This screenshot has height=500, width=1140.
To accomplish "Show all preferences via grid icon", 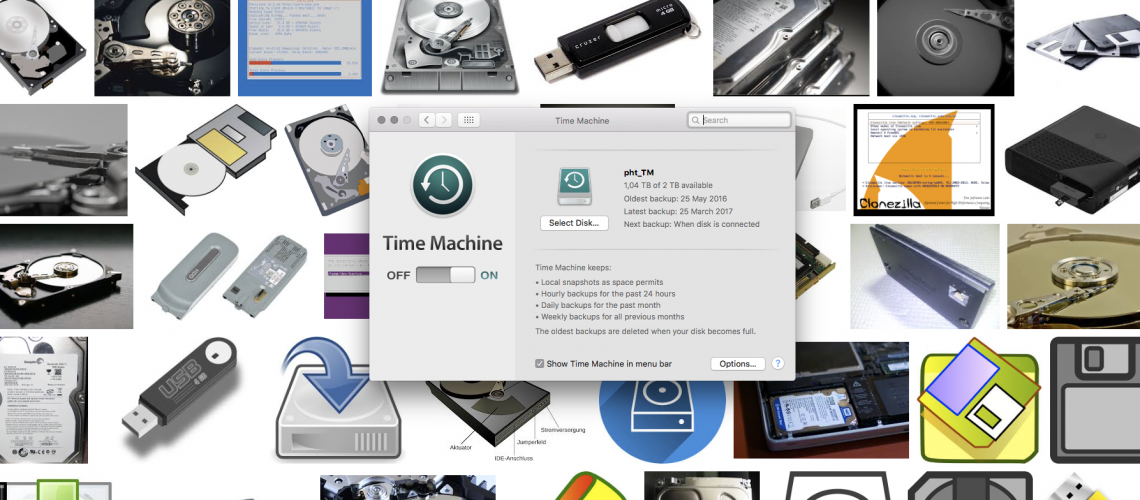I will tap(469, 120).
